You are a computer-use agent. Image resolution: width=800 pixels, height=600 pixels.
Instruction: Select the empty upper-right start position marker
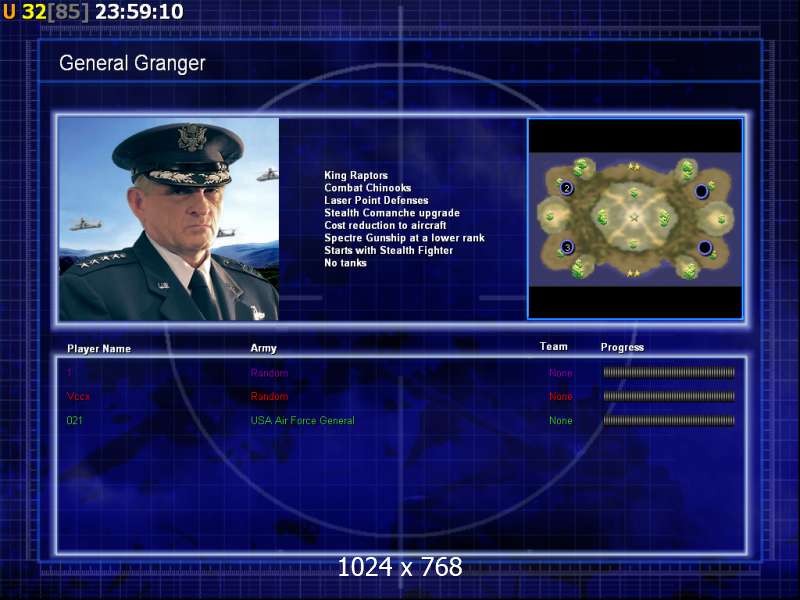click(702, 191)
